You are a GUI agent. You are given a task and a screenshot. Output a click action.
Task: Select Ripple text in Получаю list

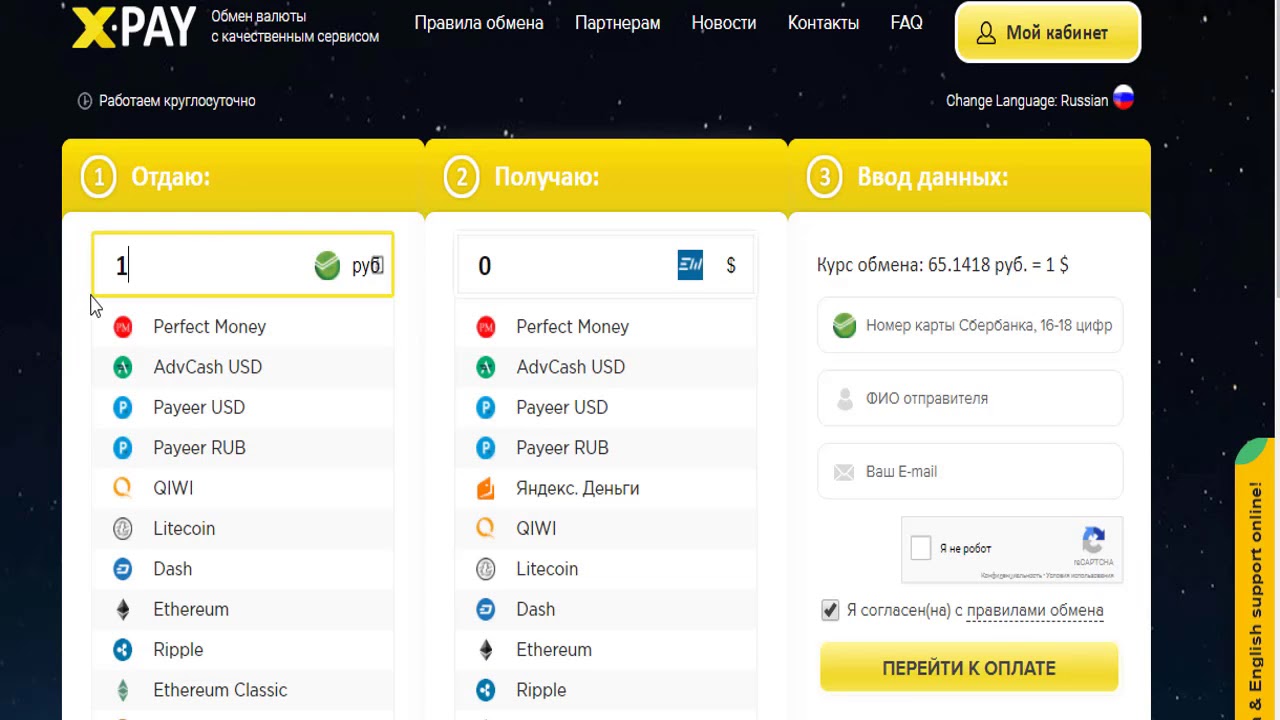[x=541, y=691]
